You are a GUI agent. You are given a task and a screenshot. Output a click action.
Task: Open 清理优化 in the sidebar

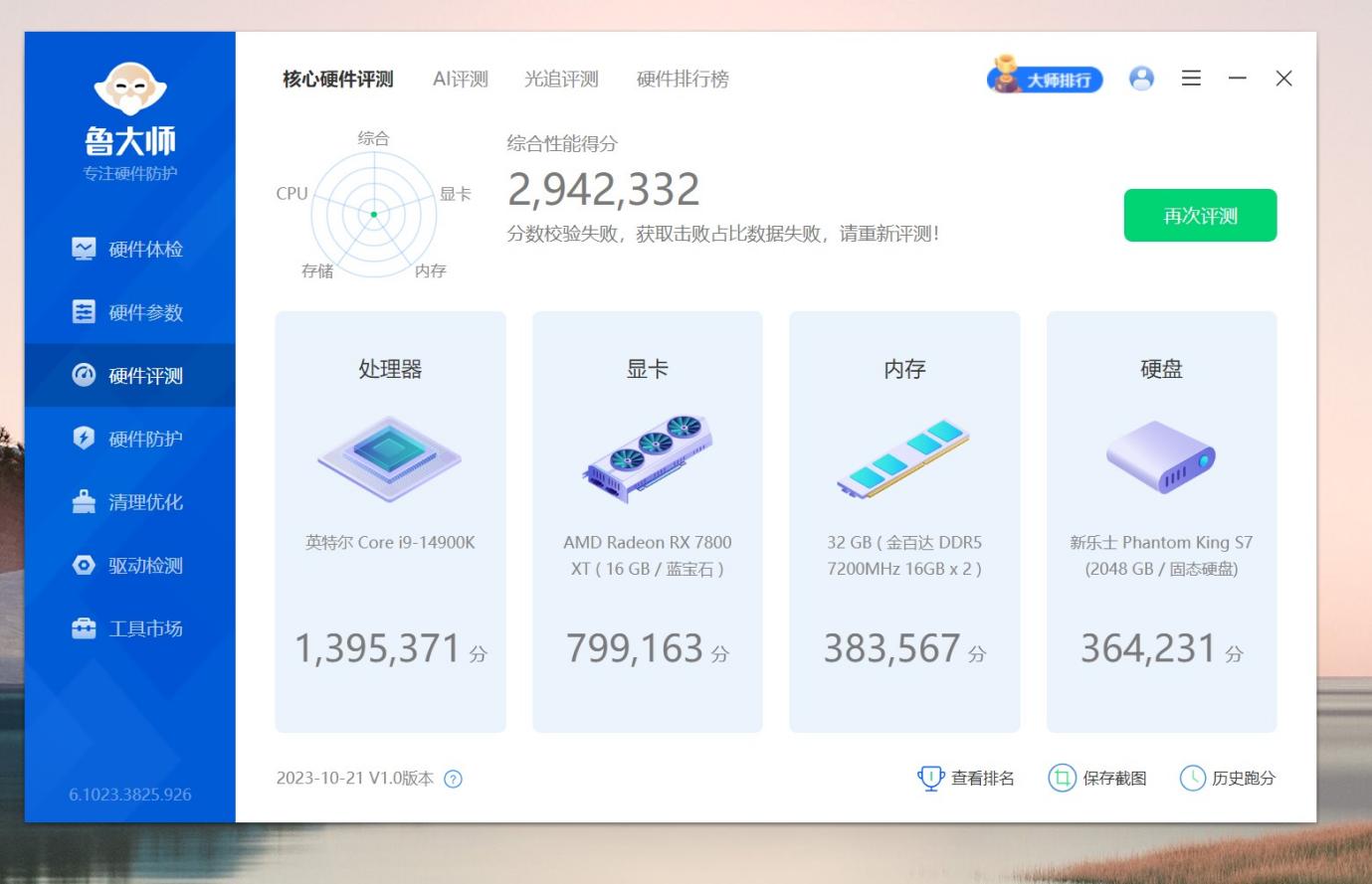click(x=129, y=502)
